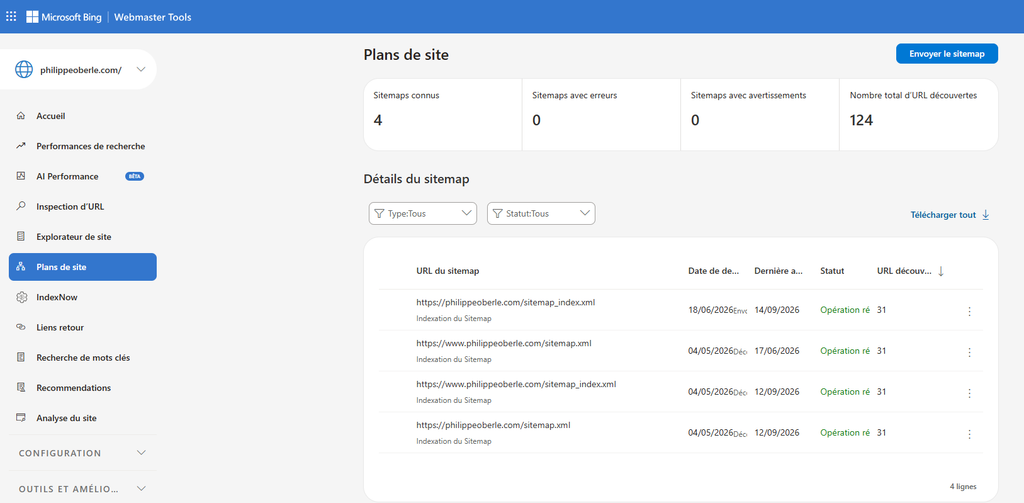Click the Recommendations icon

click(x=21, y=388)
